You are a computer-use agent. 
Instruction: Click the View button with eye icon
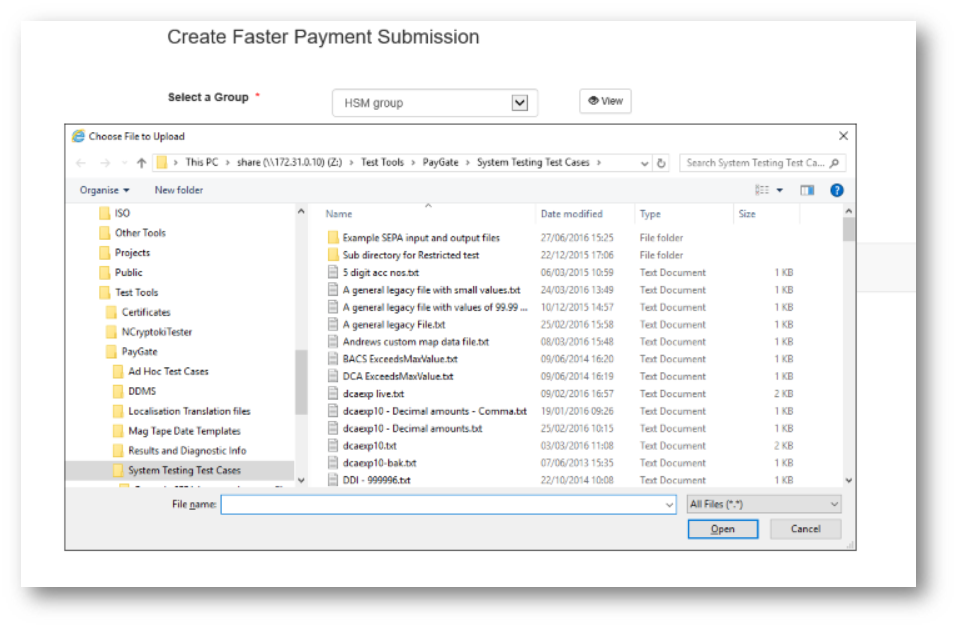click(605, 101)
